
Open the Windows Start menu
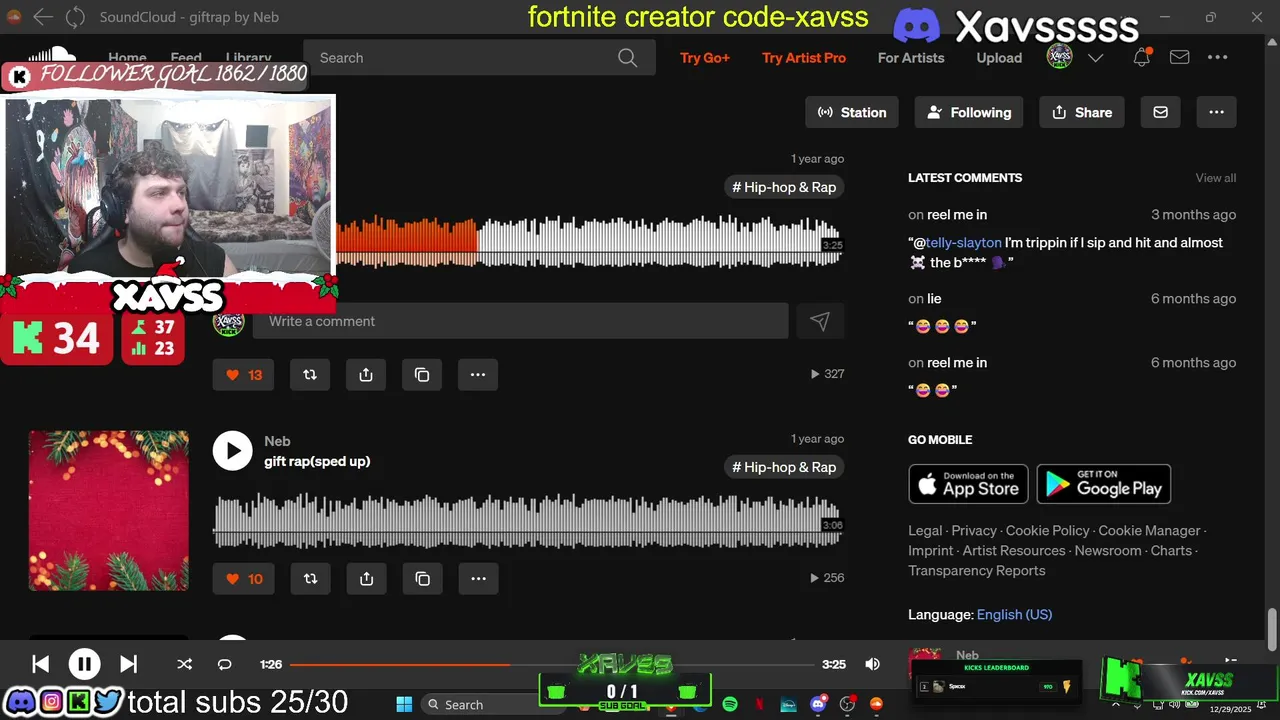pyautogui.click(x=404, y=704)
